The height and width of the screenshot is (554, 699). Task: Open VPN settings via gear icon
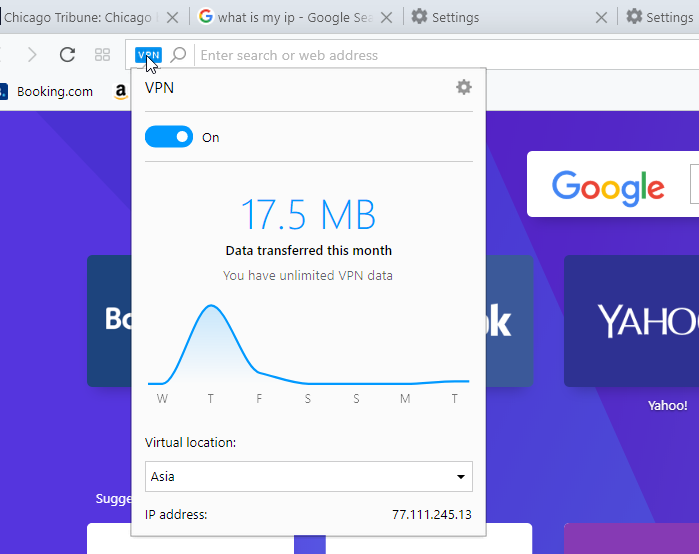(x=463, y=87)
